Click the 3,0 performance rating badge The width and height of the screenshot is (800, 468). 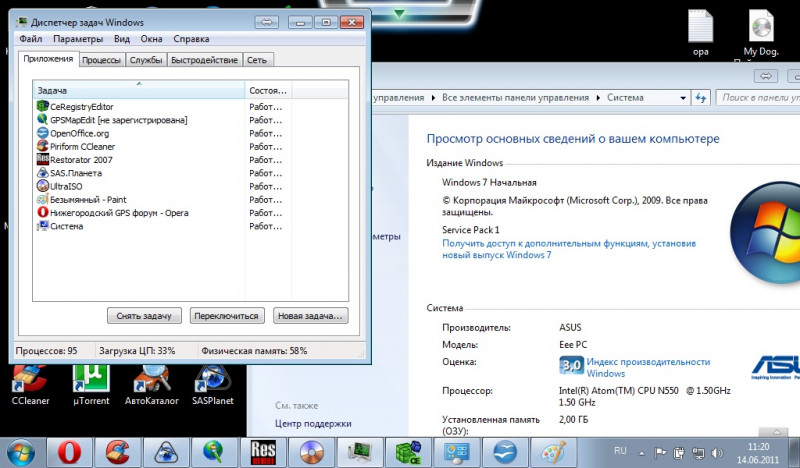(571, 365)
